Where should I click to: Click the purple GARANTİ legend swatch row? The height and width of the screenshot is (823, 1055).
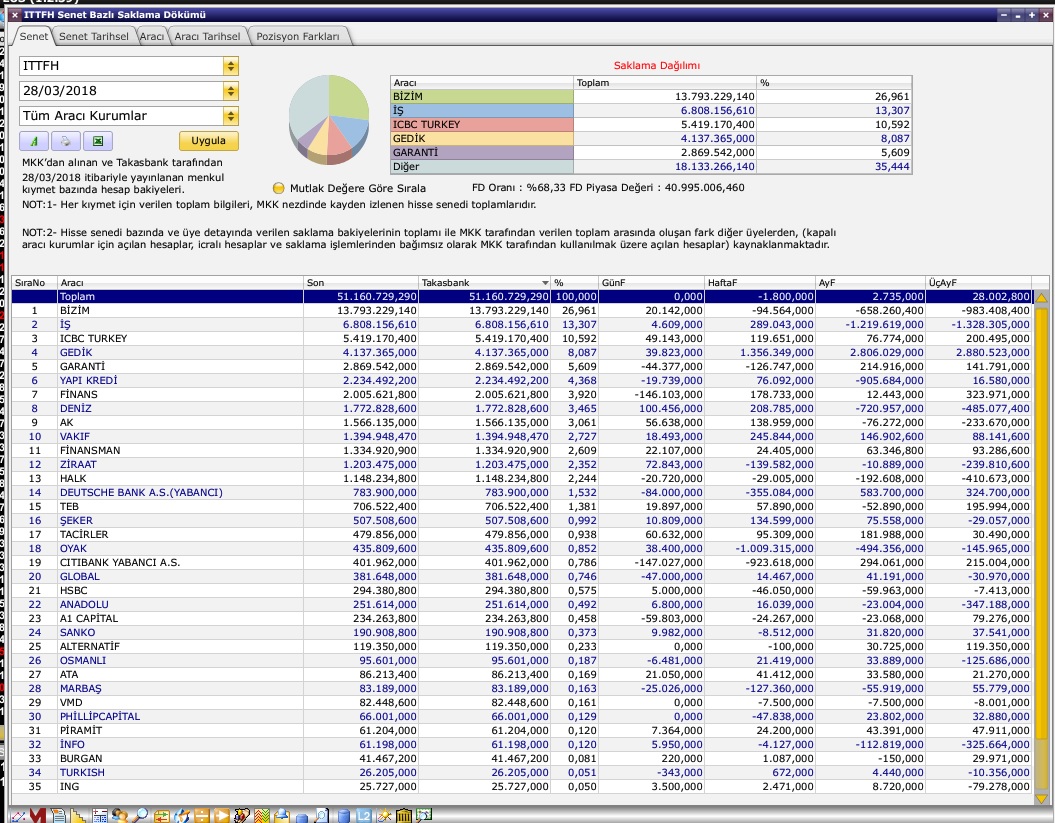[482, 153]
